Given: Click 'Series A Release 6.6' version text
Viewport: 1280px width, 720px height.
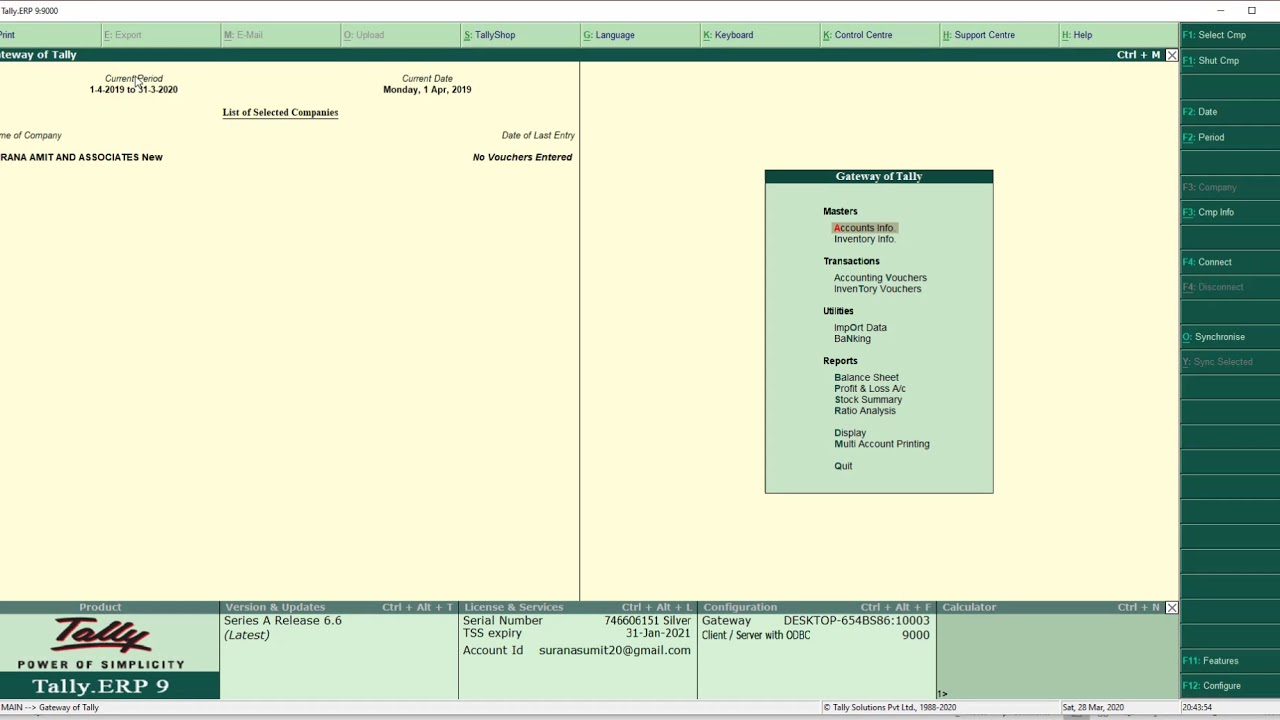Looking at the screenshot, I should pyautogui.click(x=283, y=621).
